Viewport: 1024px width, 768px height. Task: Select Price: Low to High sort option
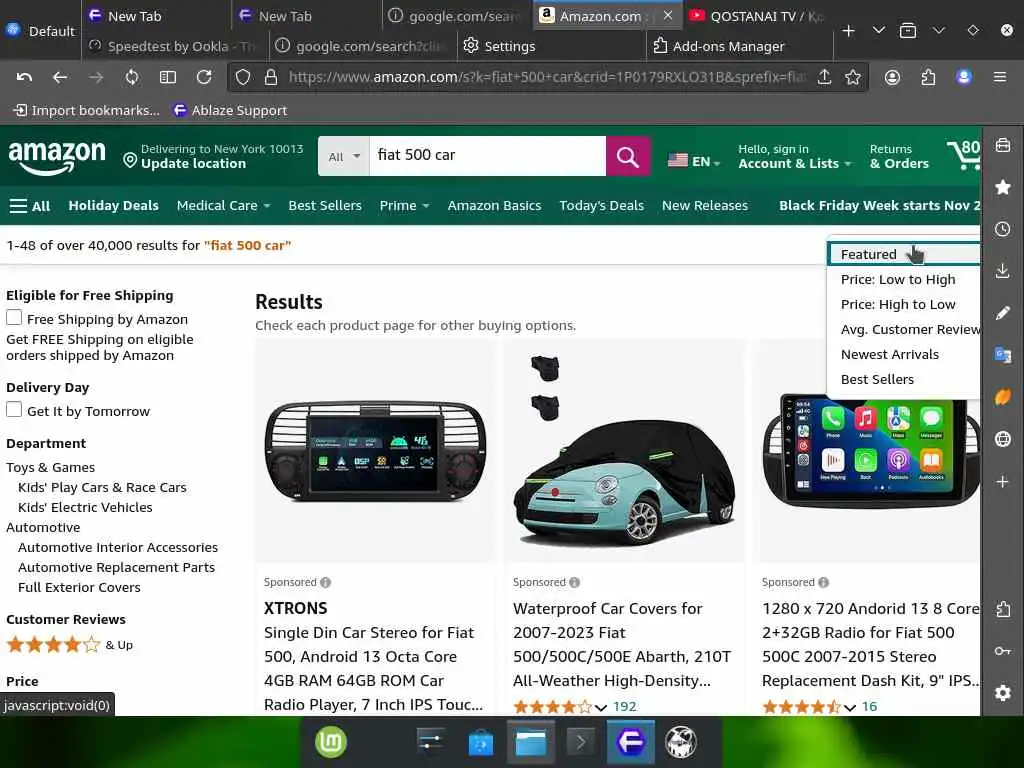[904, 280]
